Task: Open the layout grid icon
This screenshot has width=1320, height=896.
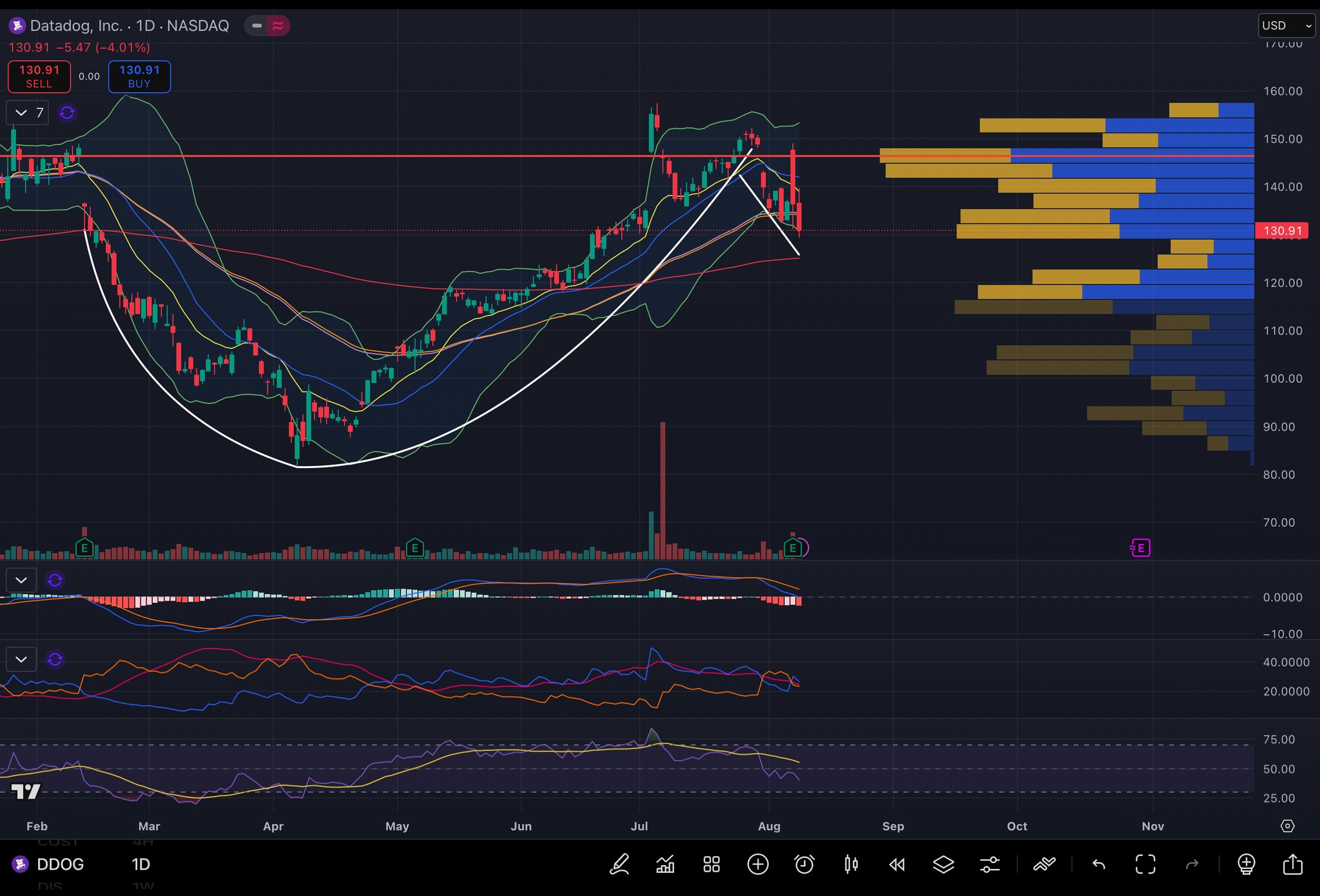Action: [712, 864]
